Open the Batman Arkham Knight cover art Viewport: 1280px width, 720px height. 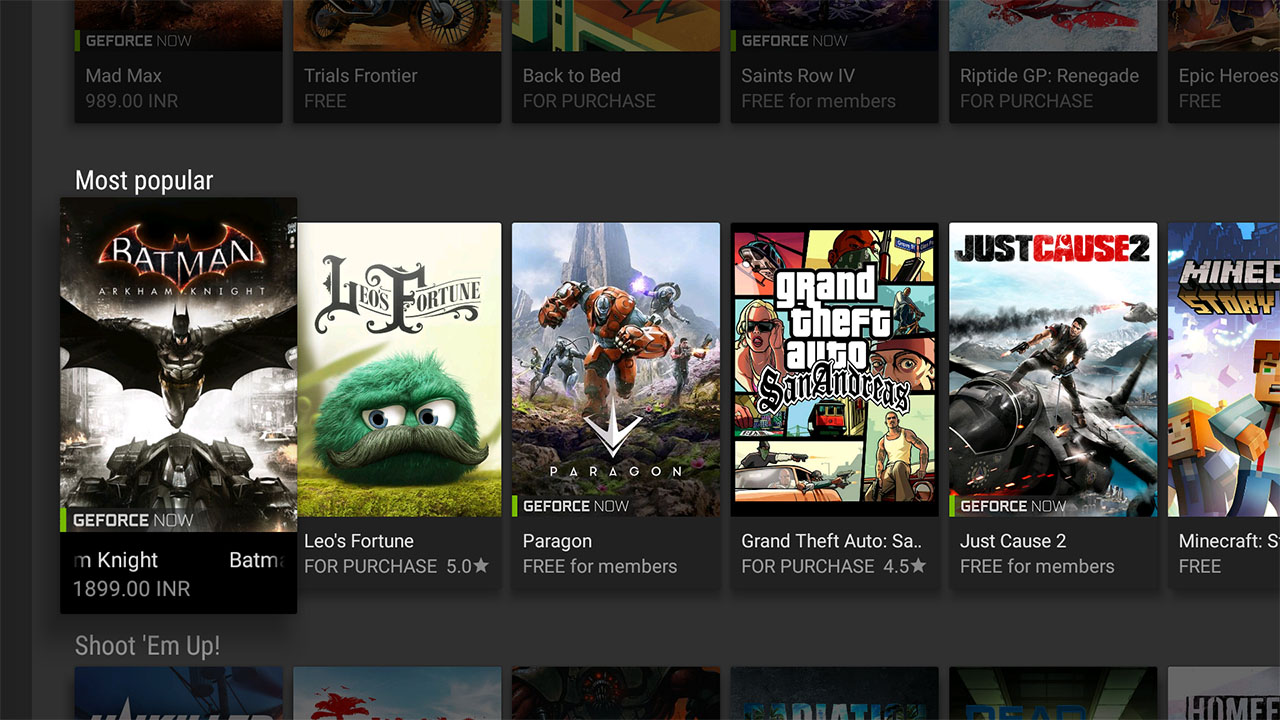coord(178,365)
